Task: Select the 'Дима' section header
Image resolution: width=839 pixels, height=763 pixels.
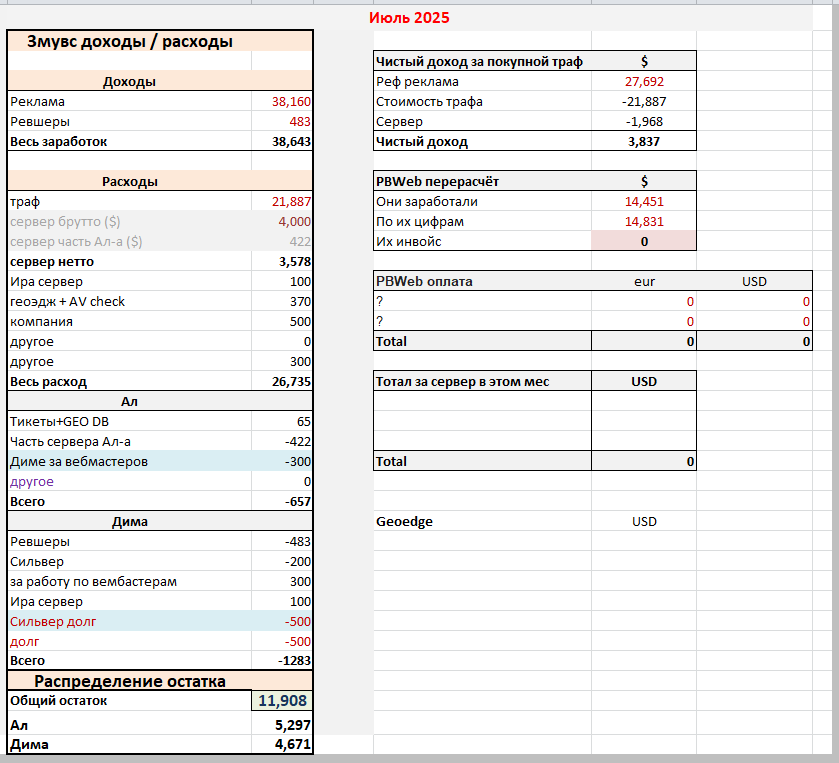Action: tap(129, 522)
